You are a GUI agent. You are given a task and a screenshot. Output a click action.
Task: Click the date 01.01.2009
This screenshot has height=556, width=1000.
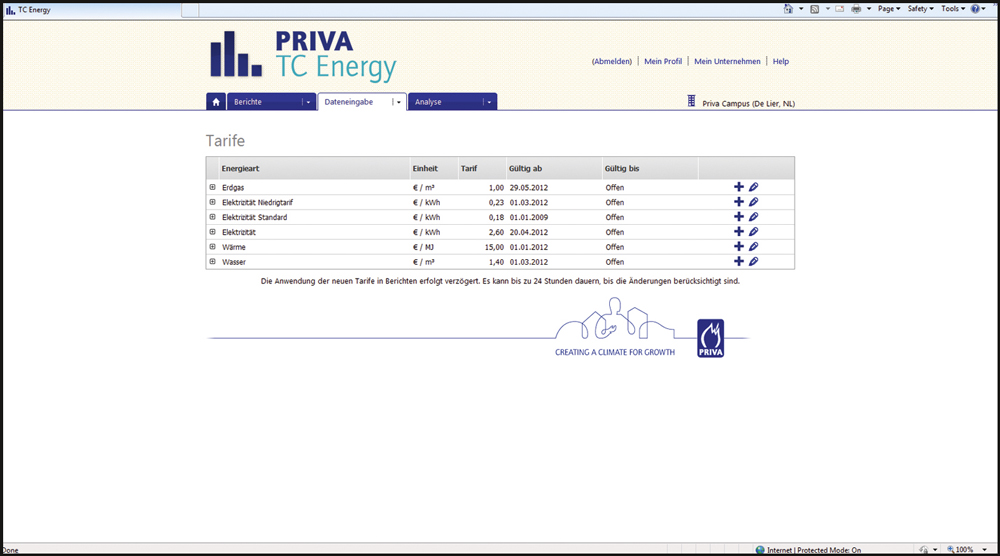529,217
